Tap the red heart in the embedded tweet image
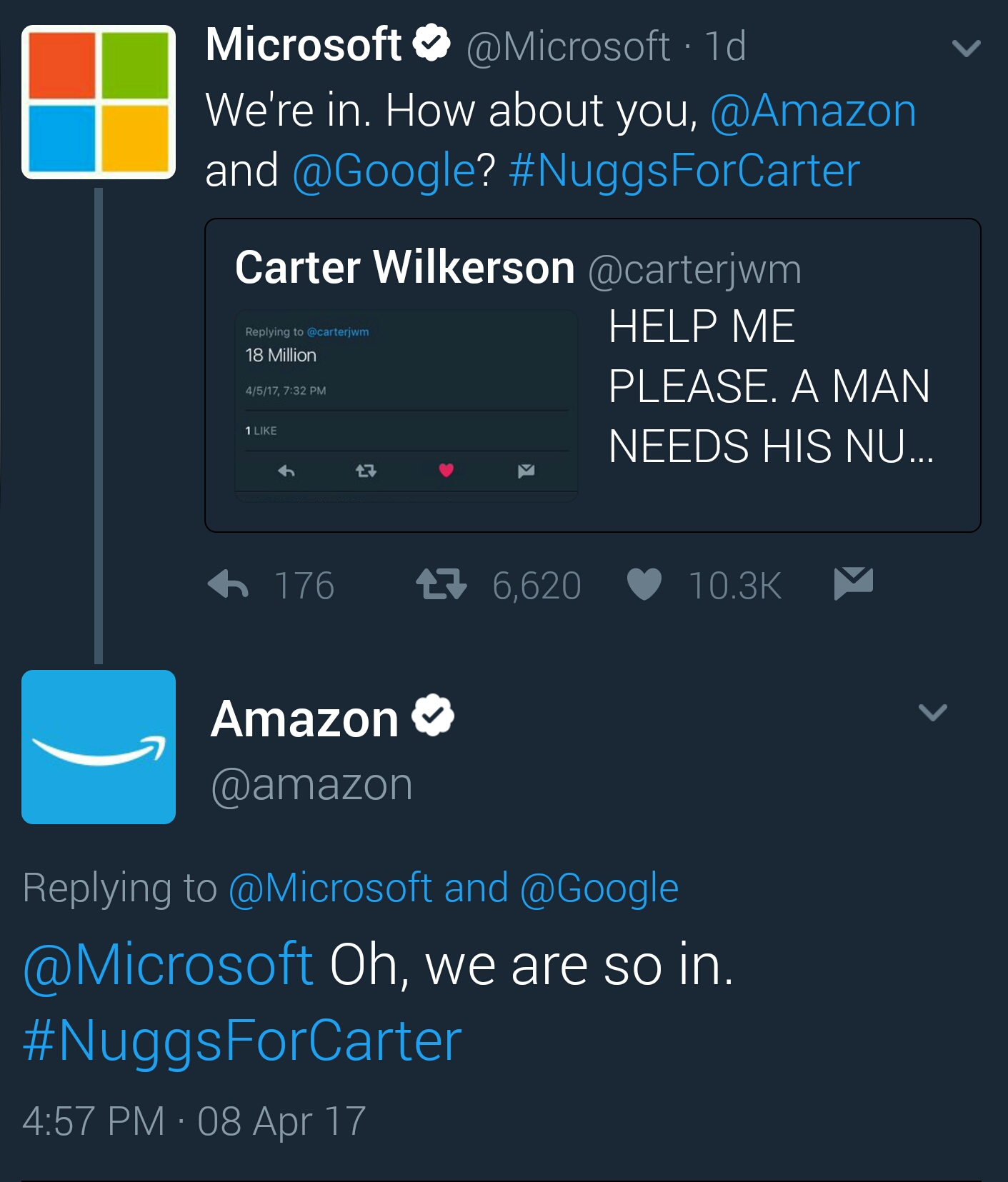The height and width of the screenshot is (1182, 1008). point(446,471)
